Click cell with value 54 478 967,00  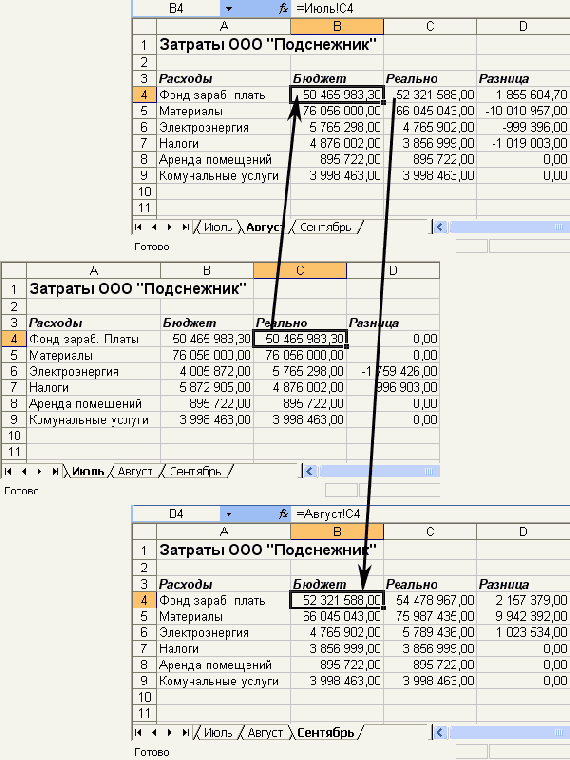(430, 600)
